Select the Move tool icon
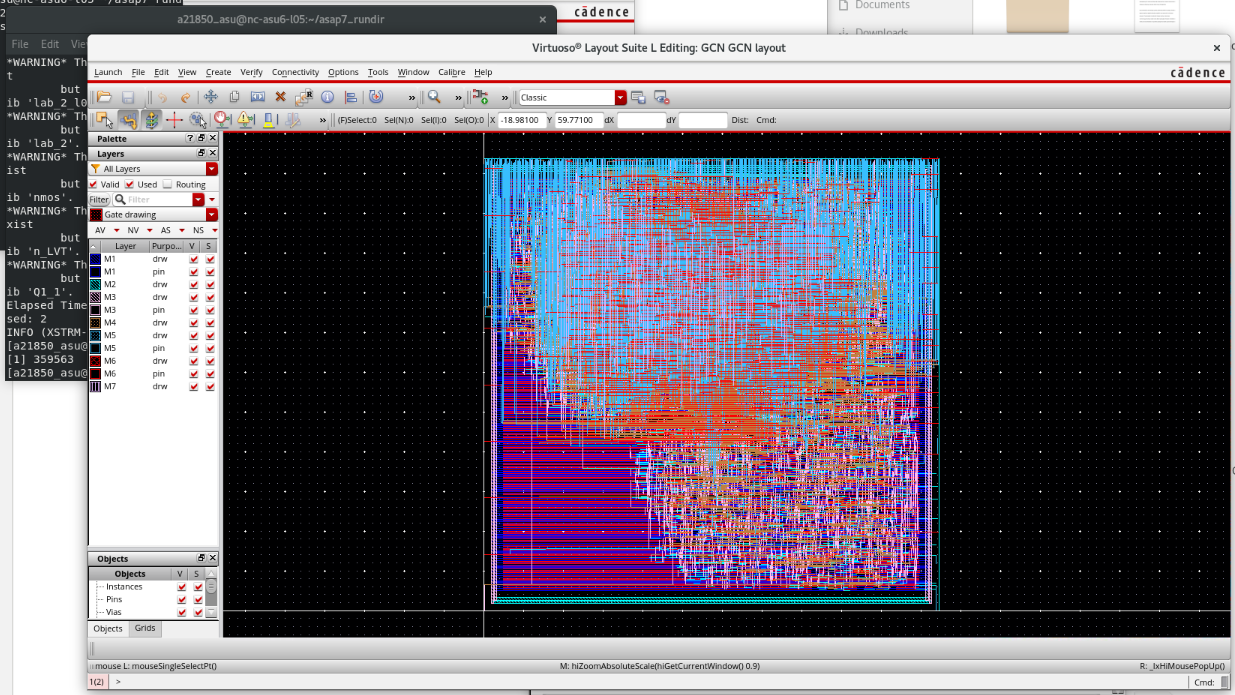1235x695 pixels. tap(210, 97)
